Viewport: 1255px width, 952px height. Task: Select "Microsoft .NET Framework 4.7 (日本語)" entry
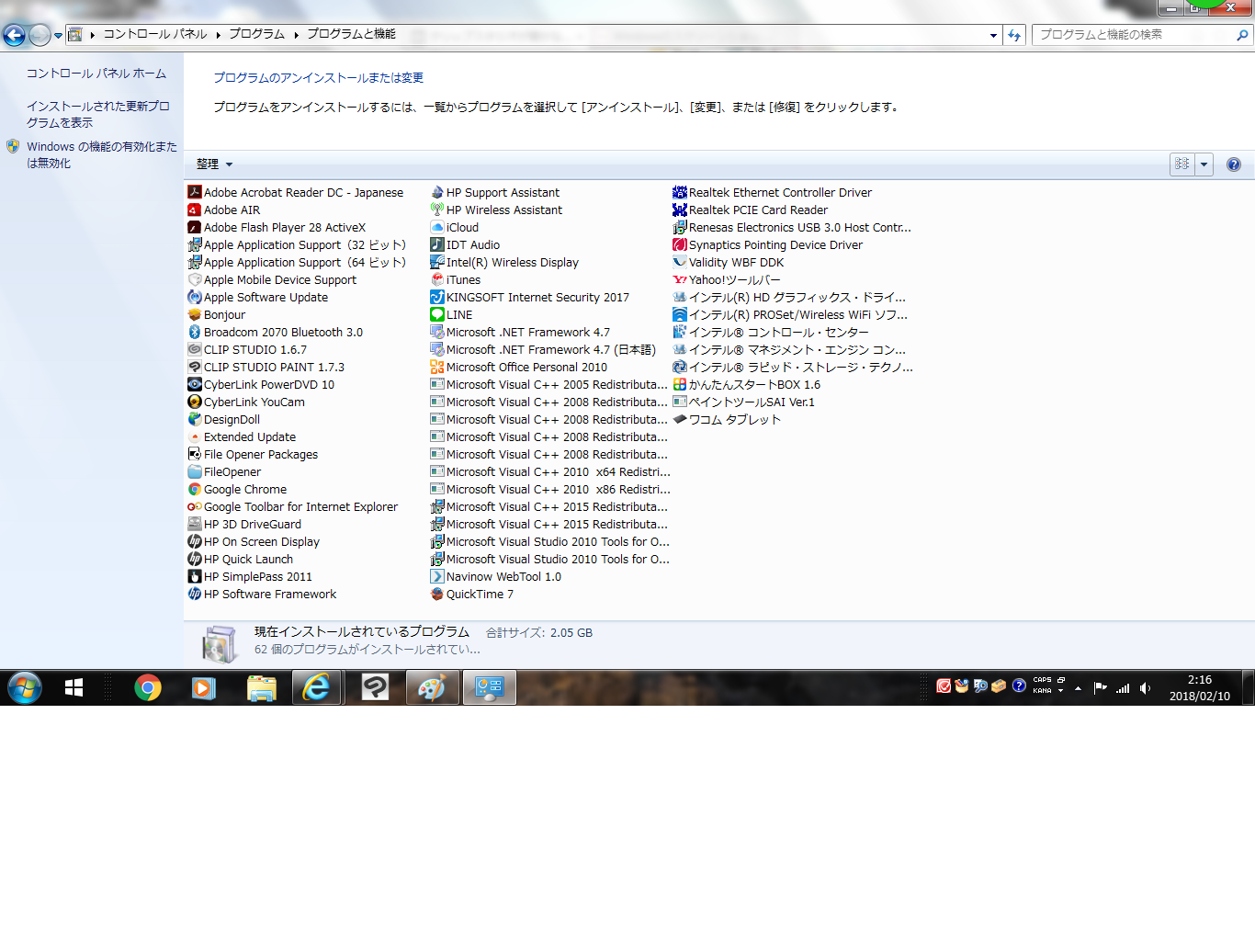tap(543, 349)
